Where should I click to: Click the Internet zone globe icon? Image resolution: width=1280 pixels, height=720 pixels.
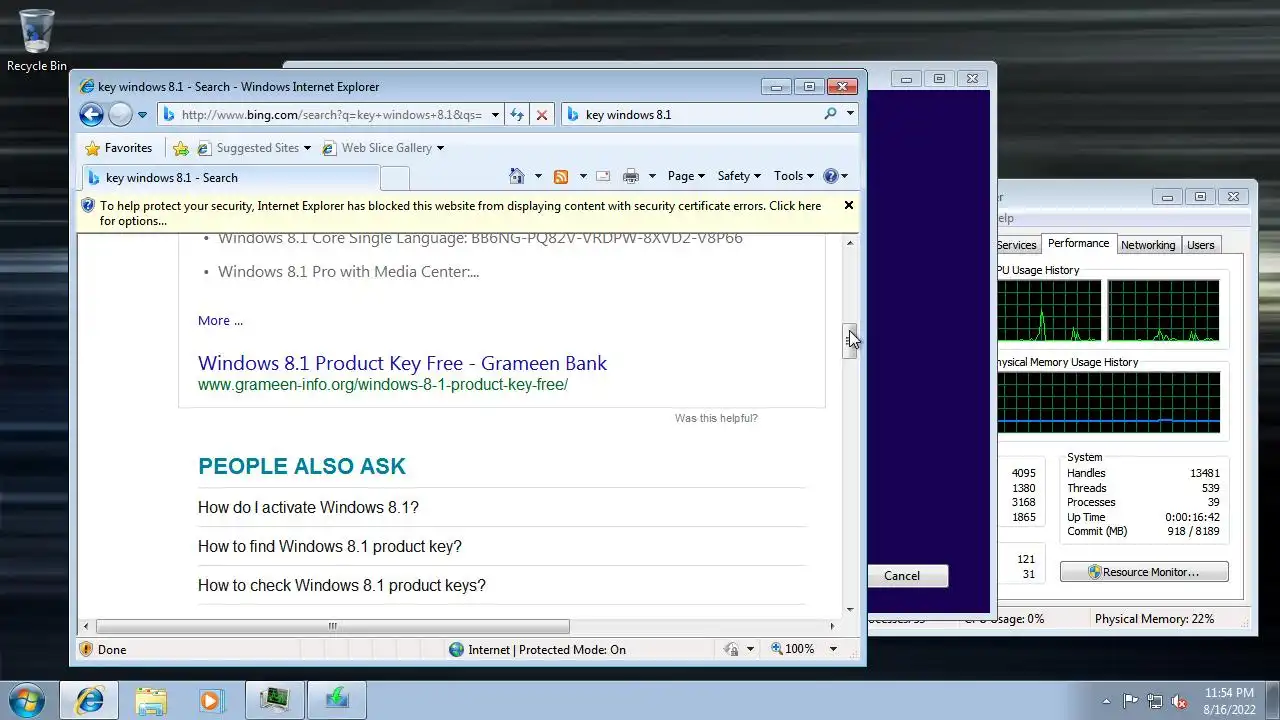point(457,649)
